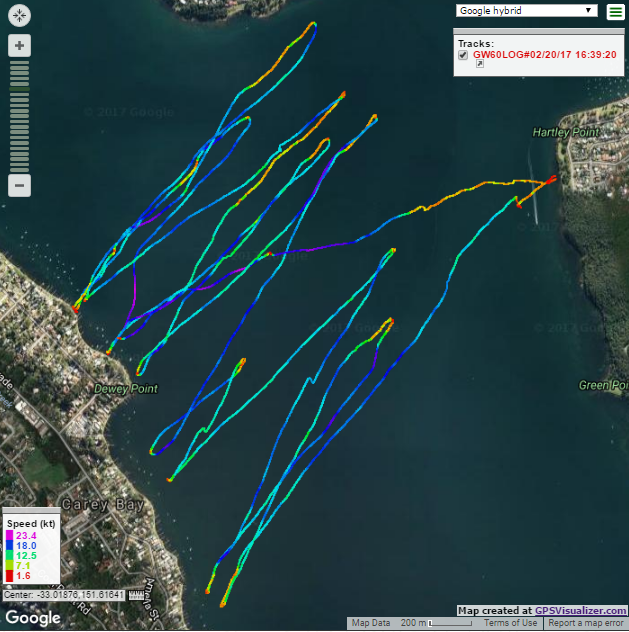Zoom in with the plus button
The width and height of the screenshot is (629, 632).
21,46
